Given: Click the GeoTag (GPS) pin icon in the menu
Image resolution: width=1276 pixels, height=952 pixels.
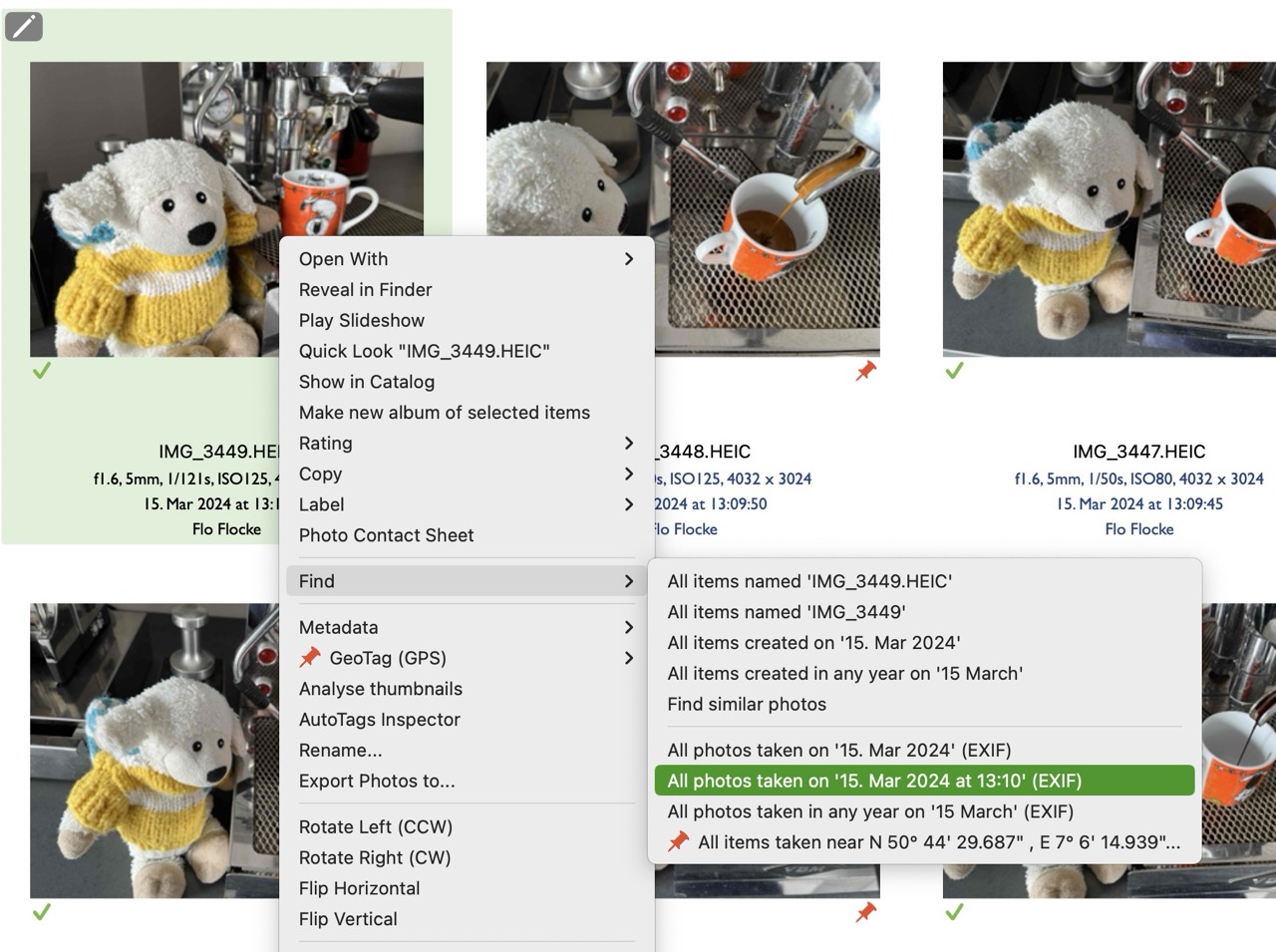Looking at the screenshot, I should coord(309,658).
